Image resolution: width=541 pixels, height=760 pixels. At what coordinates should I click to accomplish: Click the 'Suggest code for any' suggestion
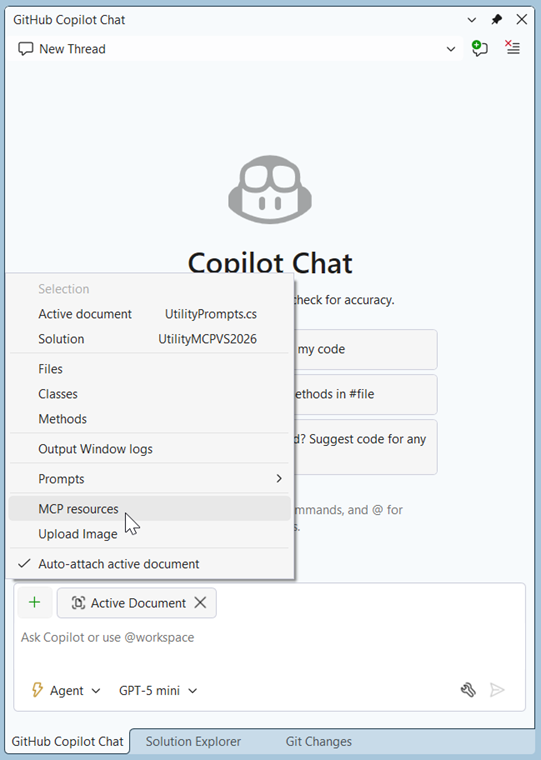(x=366, y=447)
